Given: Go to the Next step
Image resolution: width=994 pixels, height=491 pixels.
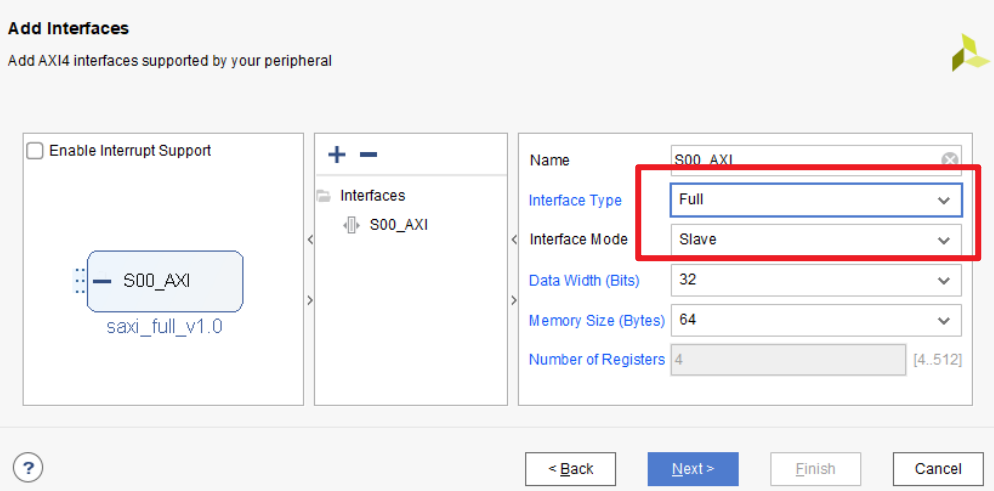Looking at the screenshot, I should pyautogui.click(x=693, y=469).
